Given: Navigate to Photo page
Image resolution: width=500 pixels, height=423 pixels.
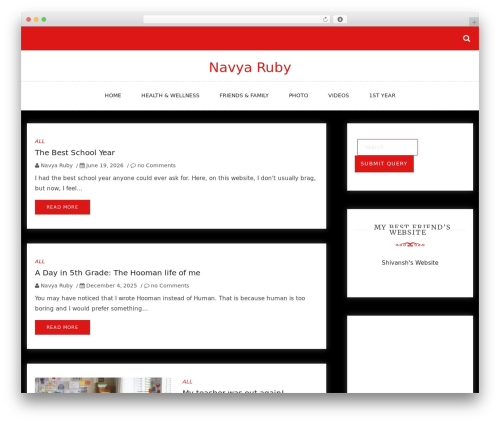Looking at the screenshot, I should 298,95.
